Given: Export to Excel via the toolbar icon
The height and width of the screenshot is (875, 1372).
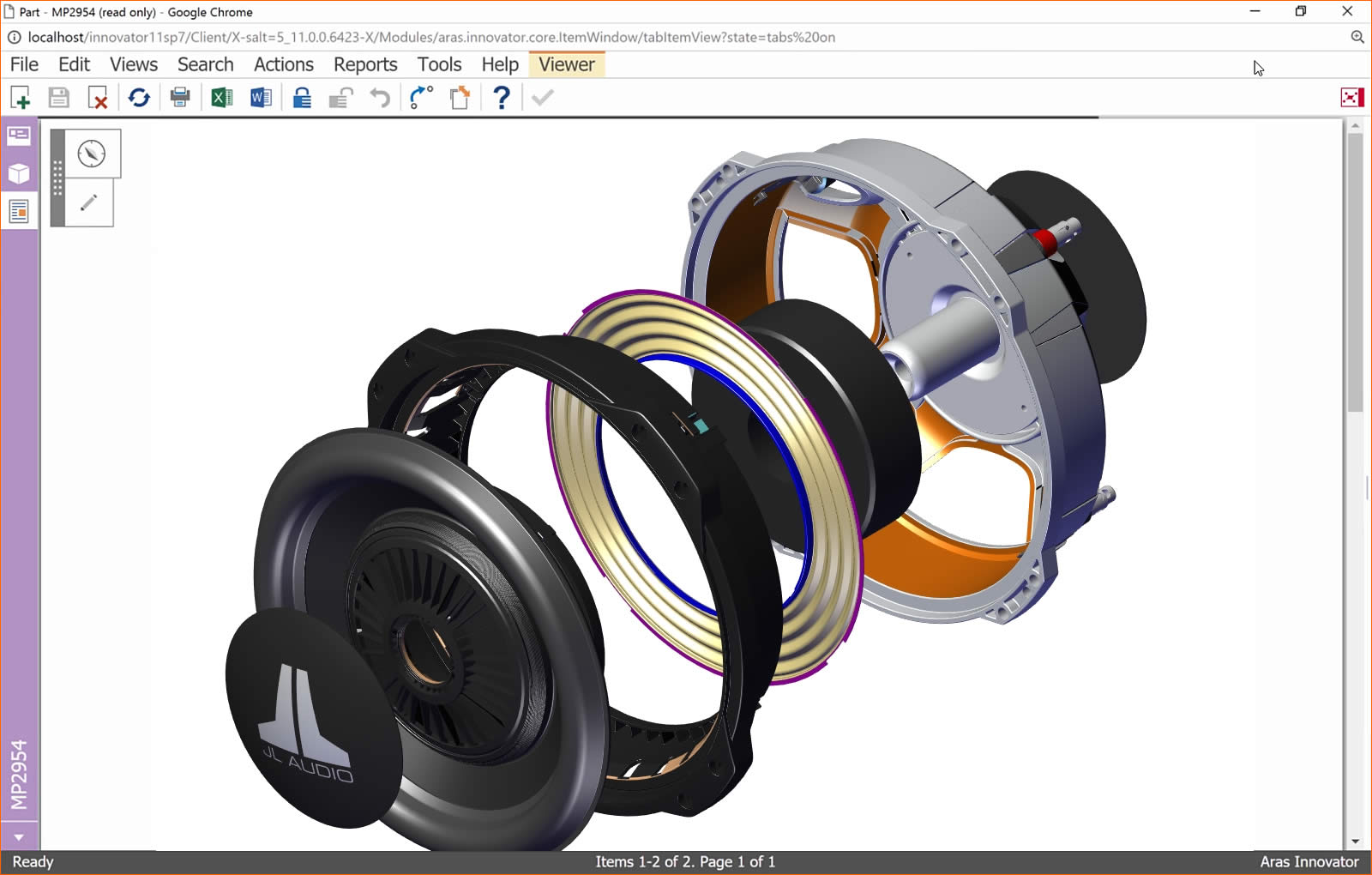Looking at the screenshot, I should click(x=221, y=98).
